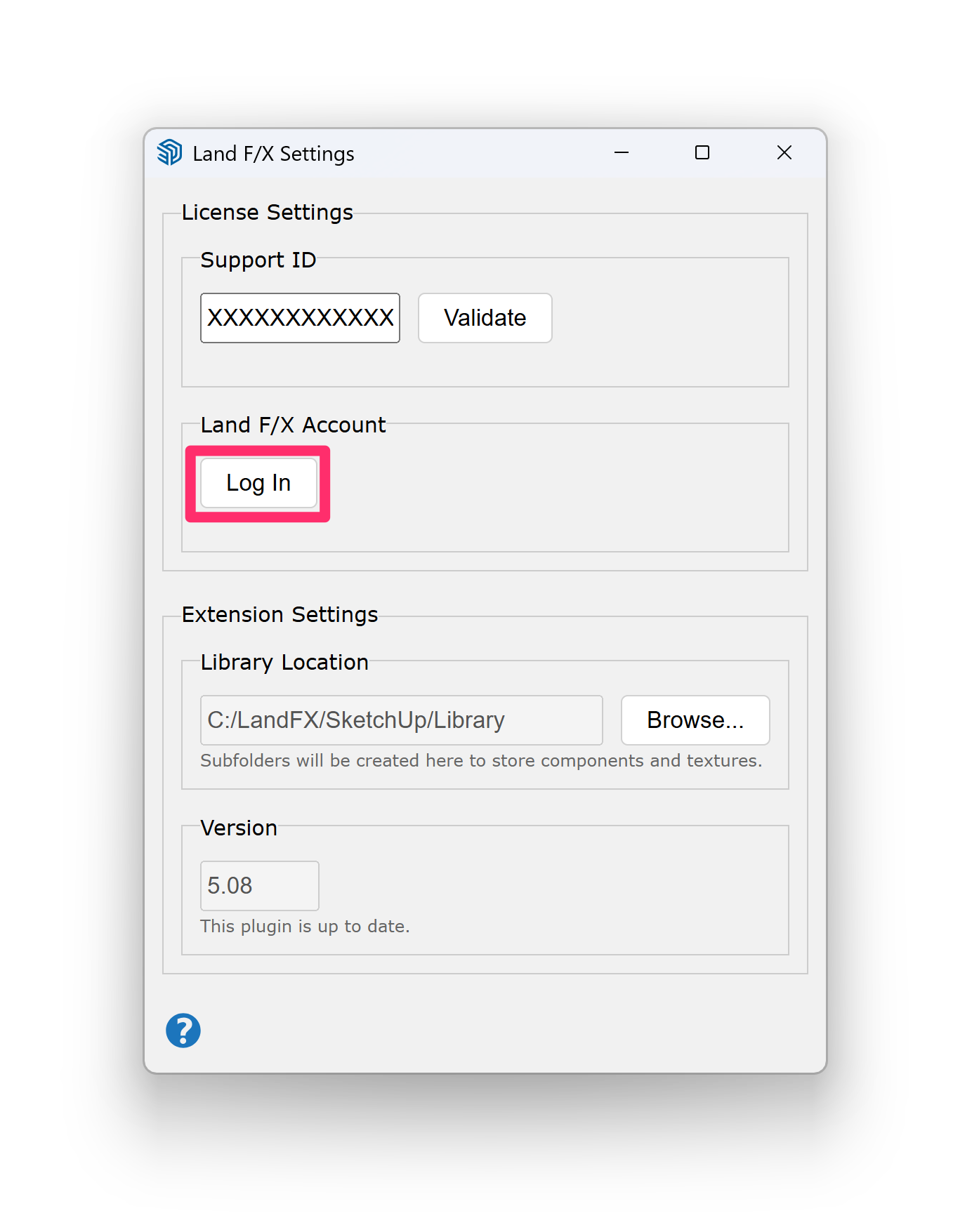This screenshot has width=979, height=1232.
Task: Maximize the Land F/X Settings window
Action: [x=702, y=152]
